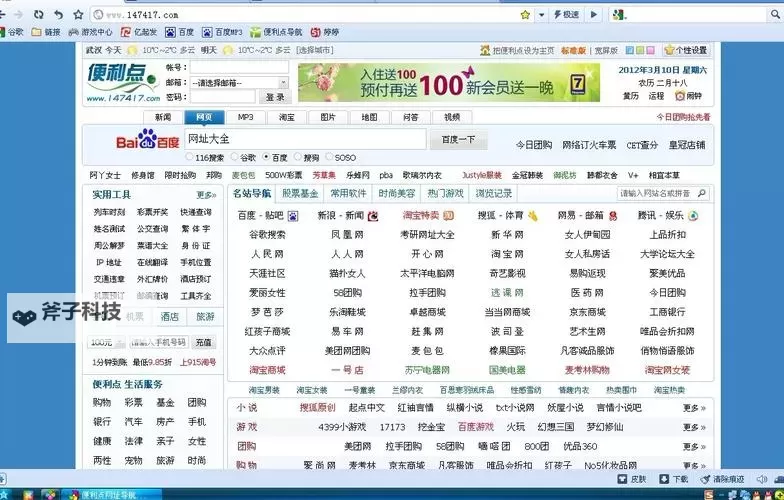This screenshot has height=500, width=784.
Task: Open the 股票基金 navigation tab
Action: pyautogui.click(x=300, y=194)
